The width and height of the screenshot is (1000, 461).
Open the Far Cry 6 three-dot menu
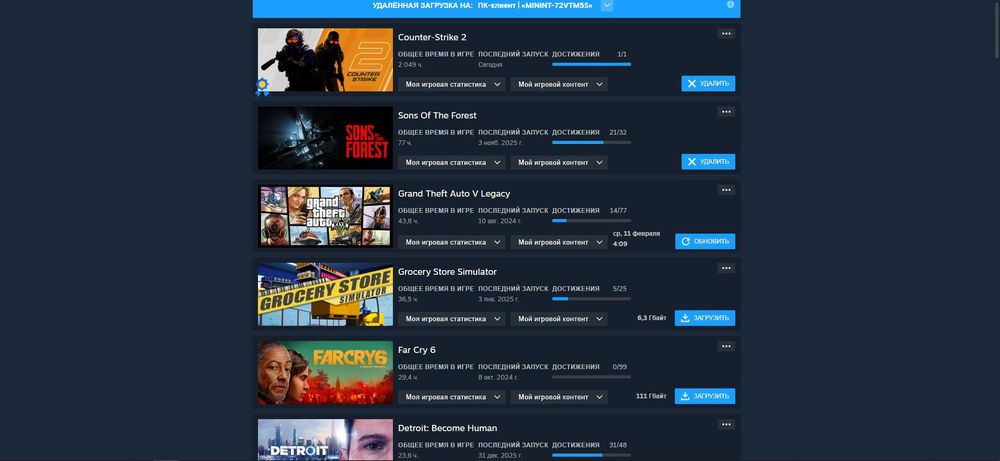pos(726,346)
